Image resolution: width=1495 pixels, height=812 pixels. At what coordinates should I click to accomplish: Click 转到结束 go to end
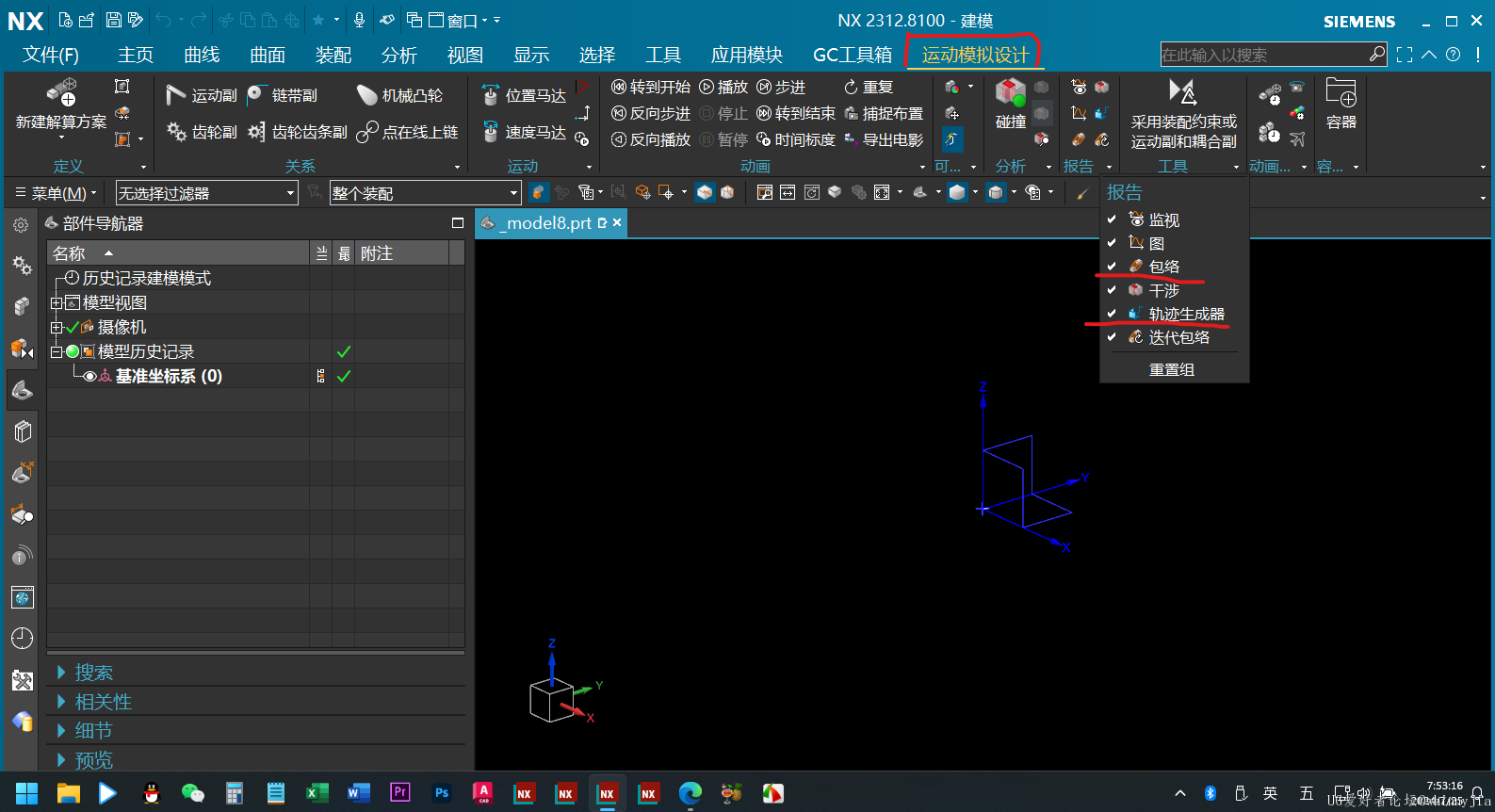click(x=796, y=113)
